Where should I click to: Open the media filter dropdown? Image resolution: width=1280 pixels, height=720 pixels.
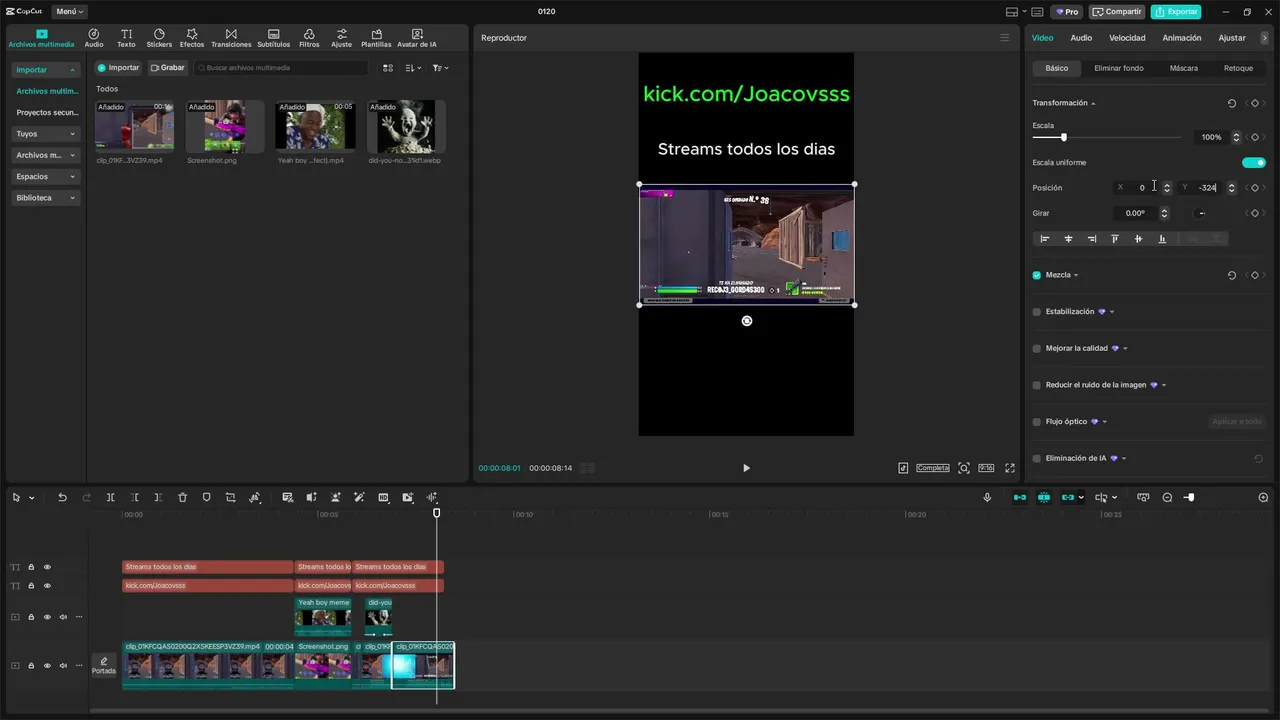click(x=440, y=68)
